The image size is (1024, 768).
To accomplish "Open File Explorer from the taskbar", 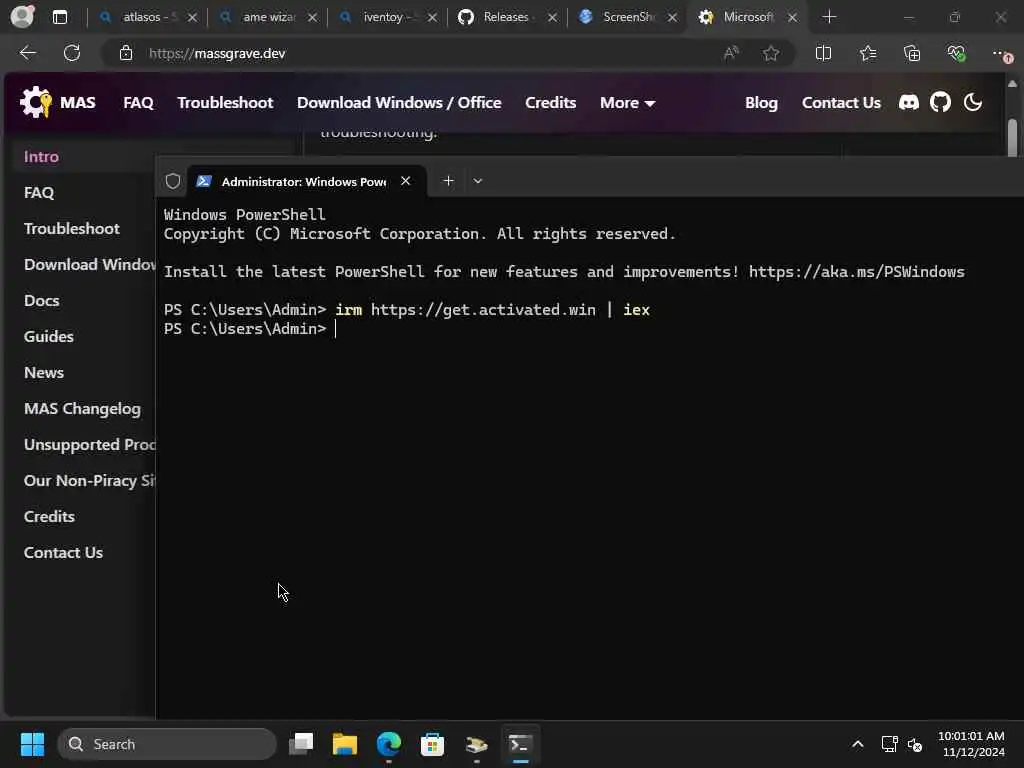I will click(345, 744).
